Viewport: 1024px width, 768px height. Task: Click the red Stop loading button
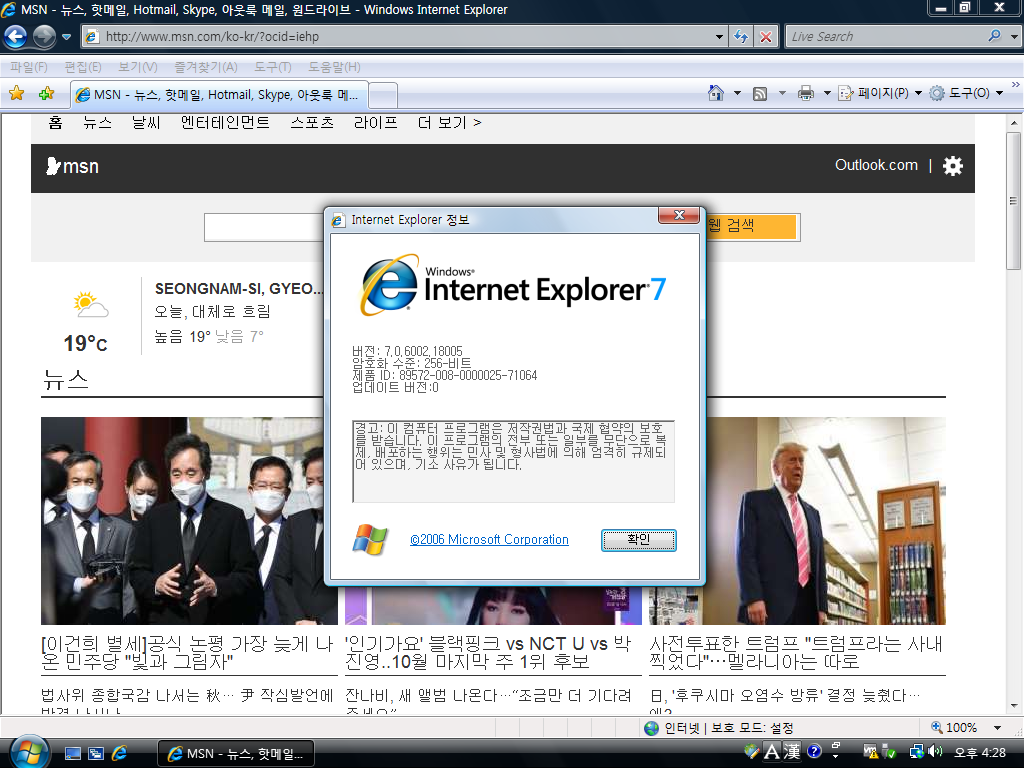coord(765,37)
